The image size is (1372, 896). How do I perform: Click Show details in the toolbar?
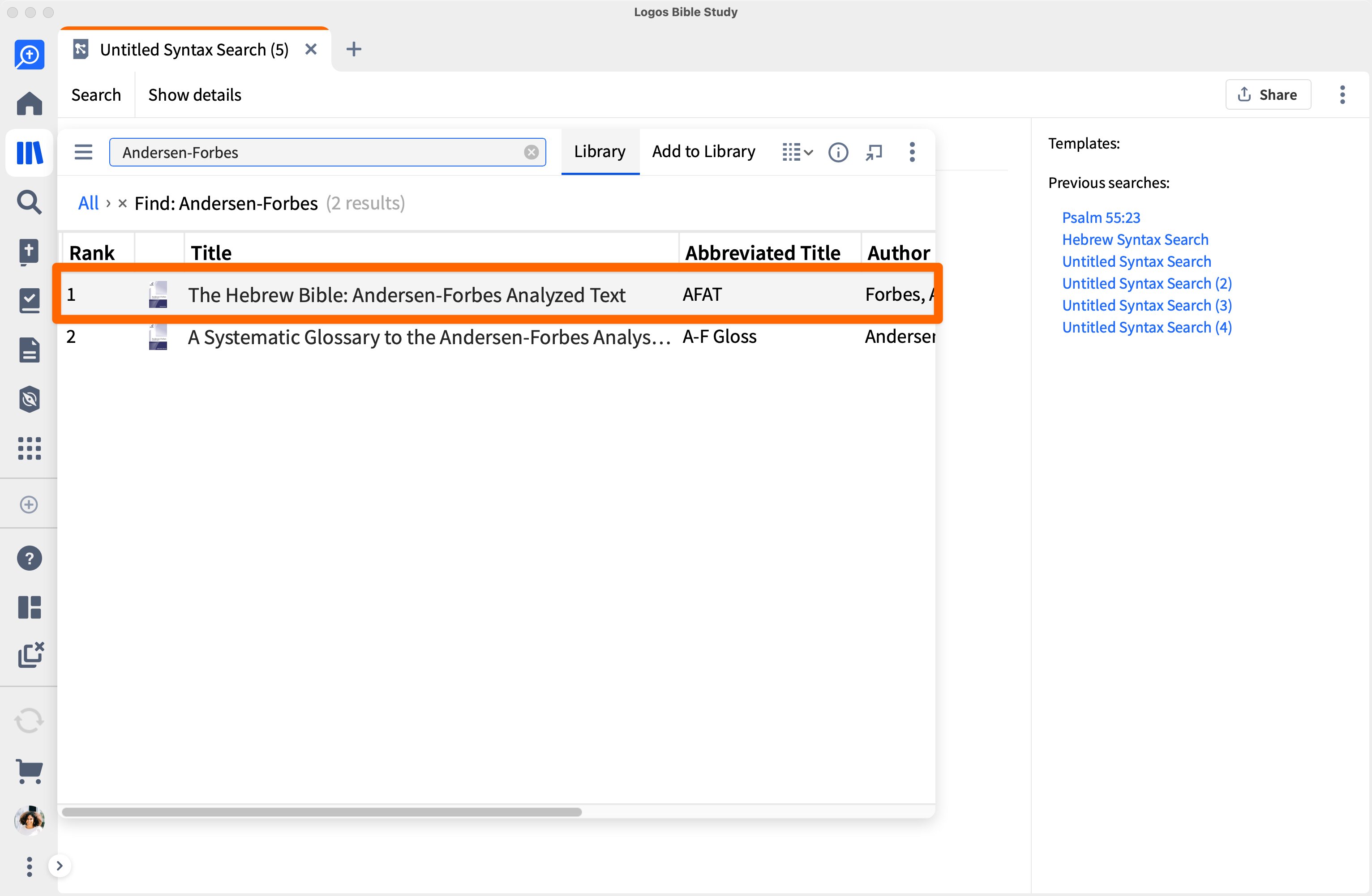click(x=195, y=94)
